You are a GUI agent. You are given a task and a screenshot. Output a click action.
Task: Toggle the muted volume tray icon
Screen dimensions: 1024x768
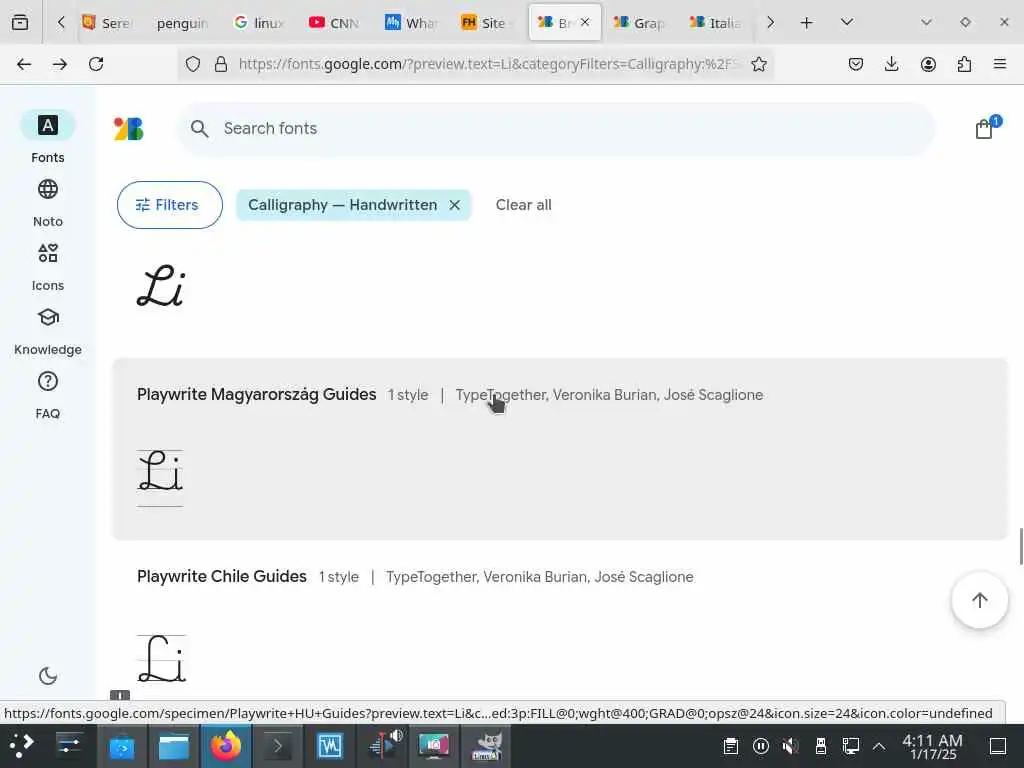pos(790,746)
